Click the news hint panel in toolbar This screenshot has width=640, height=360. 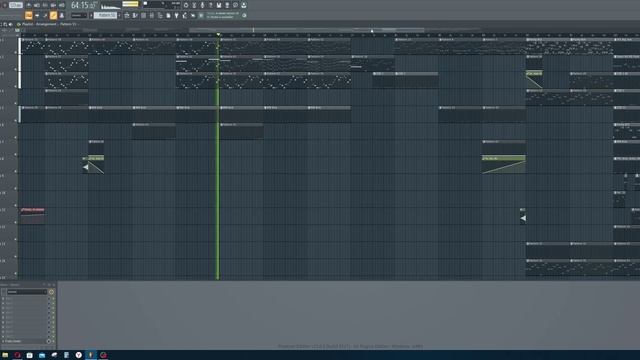(223, 15)
